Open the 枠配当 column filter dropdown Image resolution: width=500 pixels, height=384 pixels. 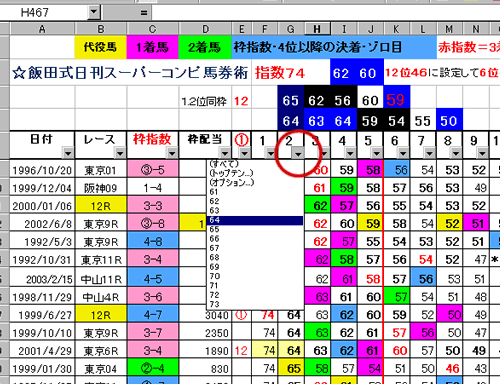click(x=225, y=153)
